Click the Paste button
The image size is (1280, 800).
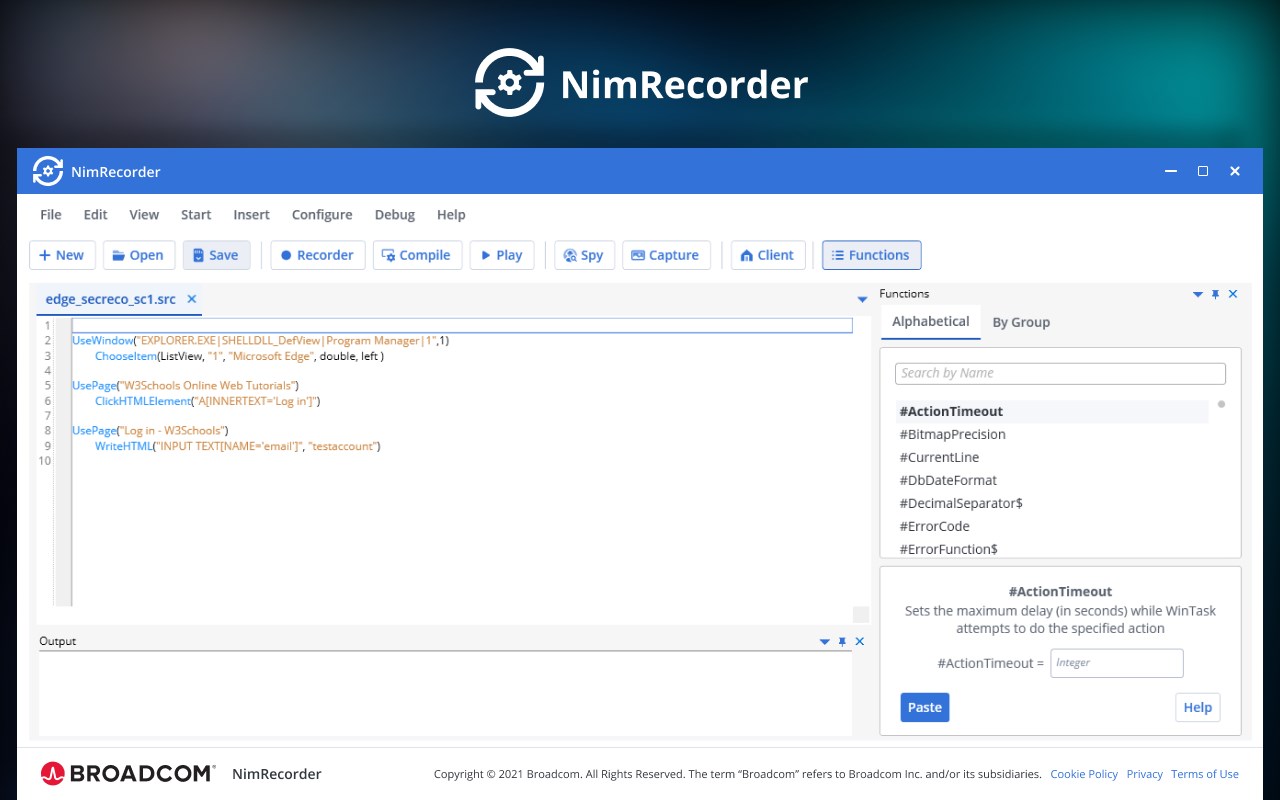click(x=924, y=707)
